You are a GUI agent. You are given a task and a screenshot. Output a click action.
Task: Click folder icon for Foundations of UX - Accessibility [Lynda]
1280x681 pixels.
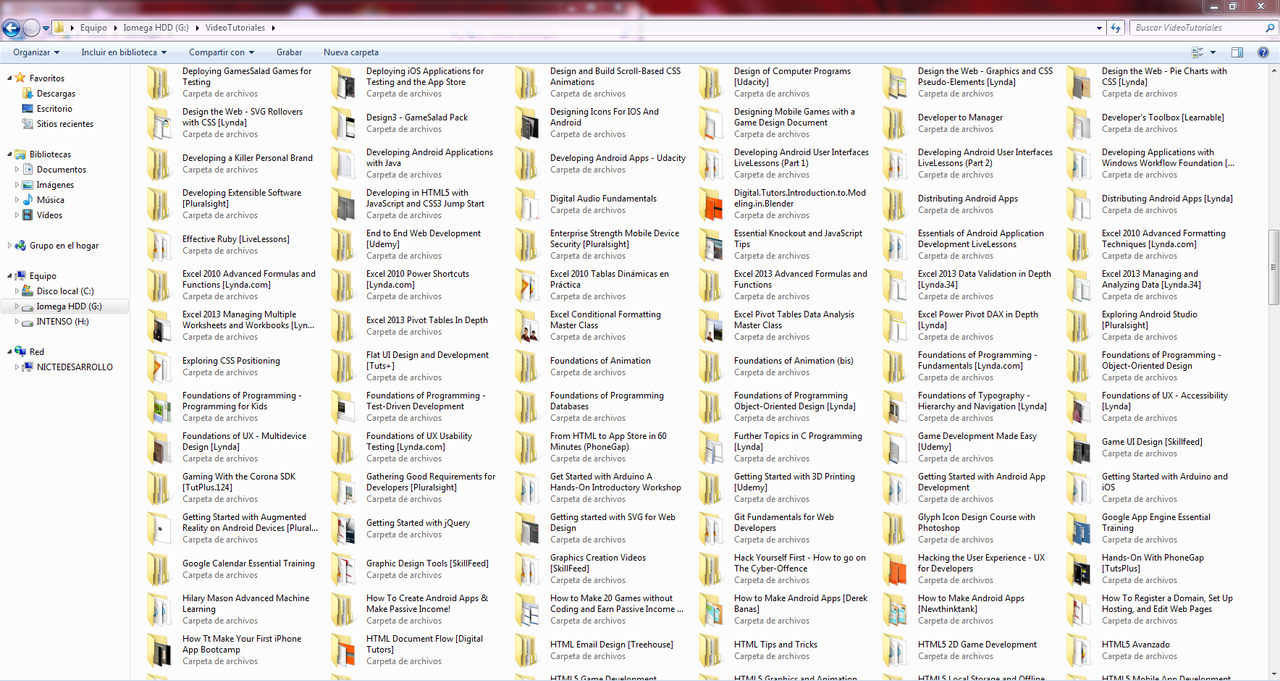[1080, 407]
